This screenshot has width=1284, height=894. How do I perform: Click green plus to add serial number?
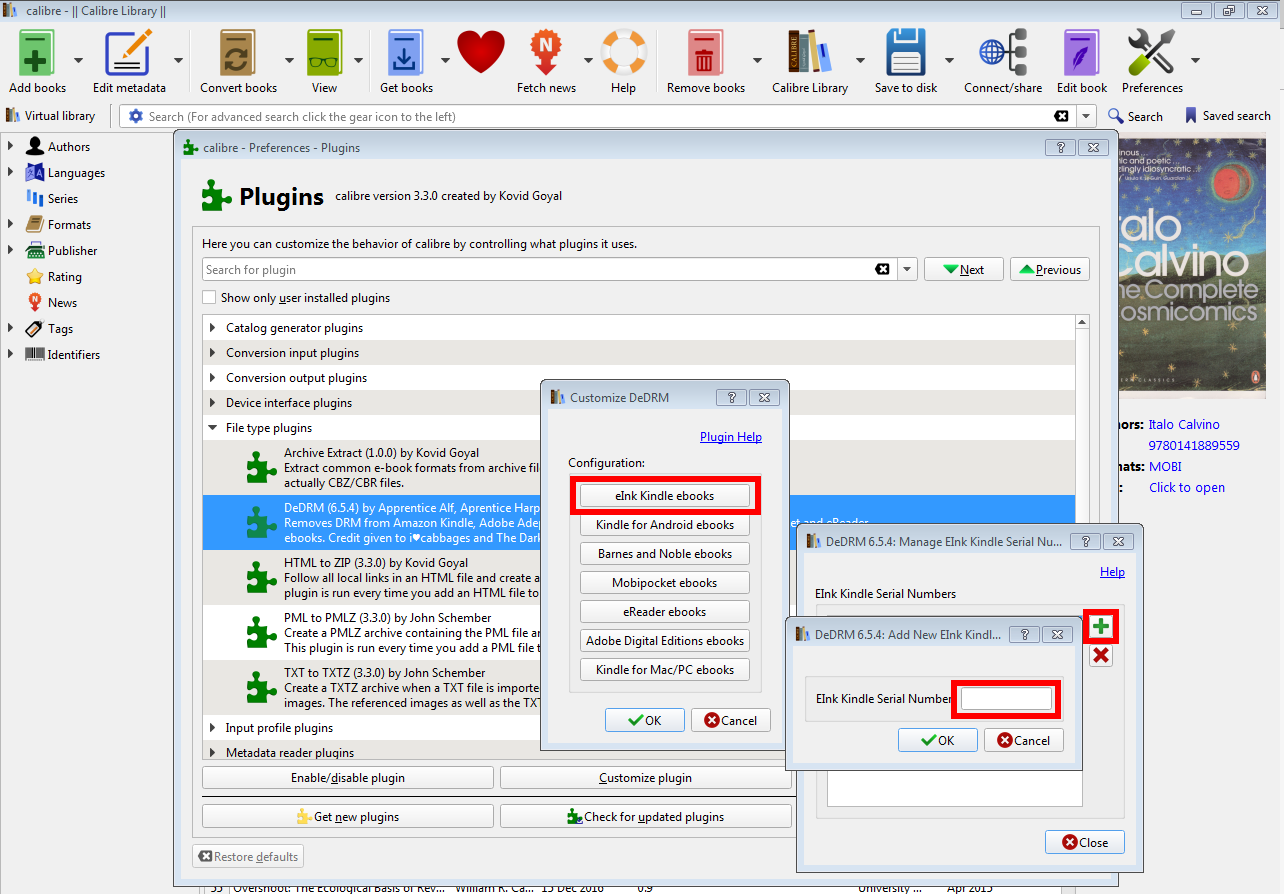tap(1101, 627)
